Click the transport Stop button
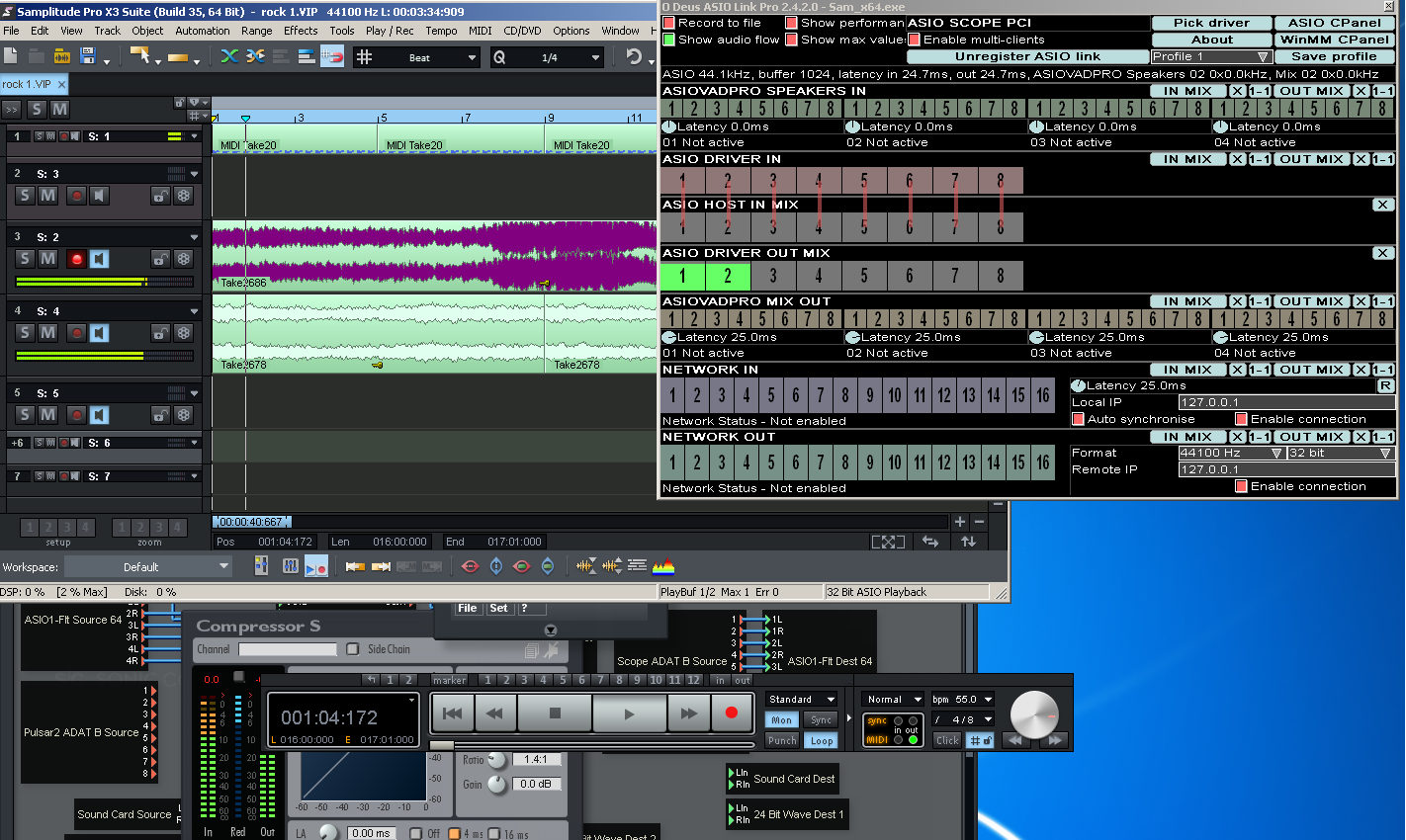The height and width of the screenshot is (840, 1406). [x=555, y=714]
